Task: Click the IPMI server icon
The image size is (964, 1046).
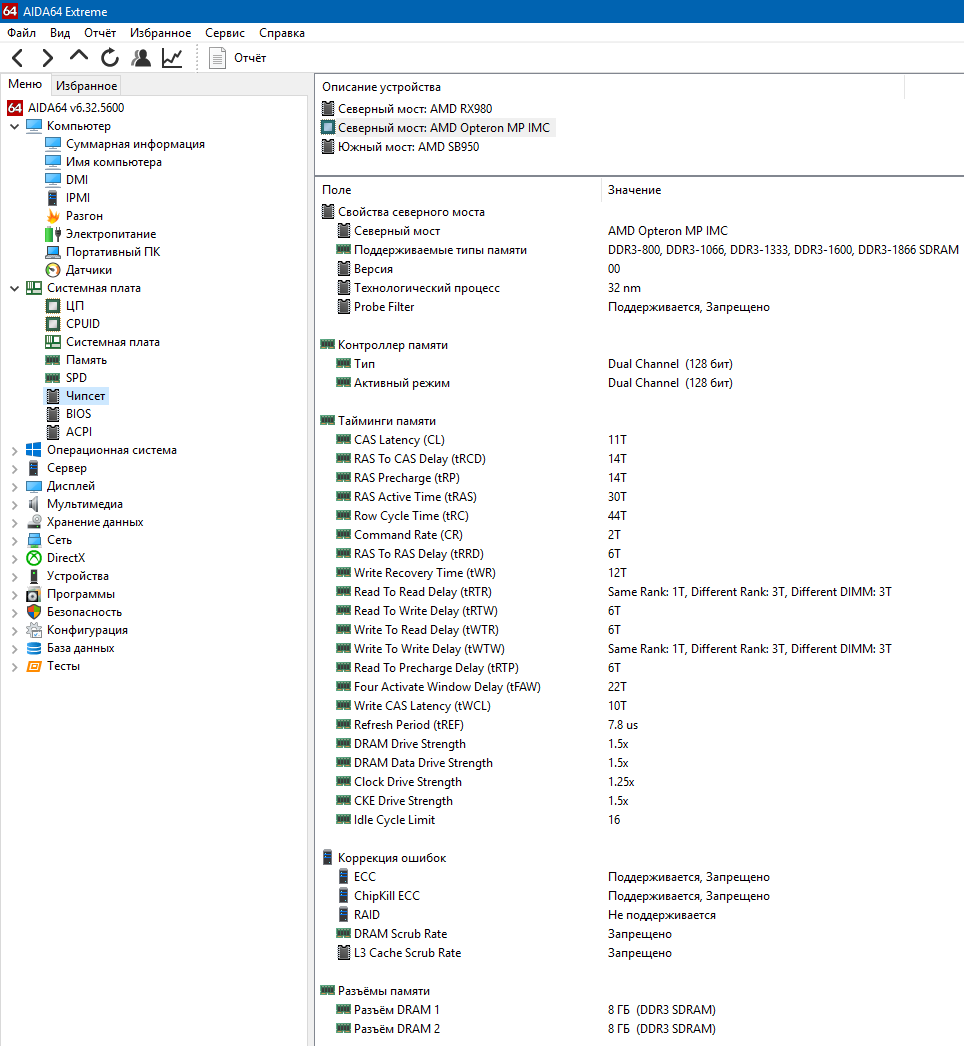Action: [x=53, y=197]
